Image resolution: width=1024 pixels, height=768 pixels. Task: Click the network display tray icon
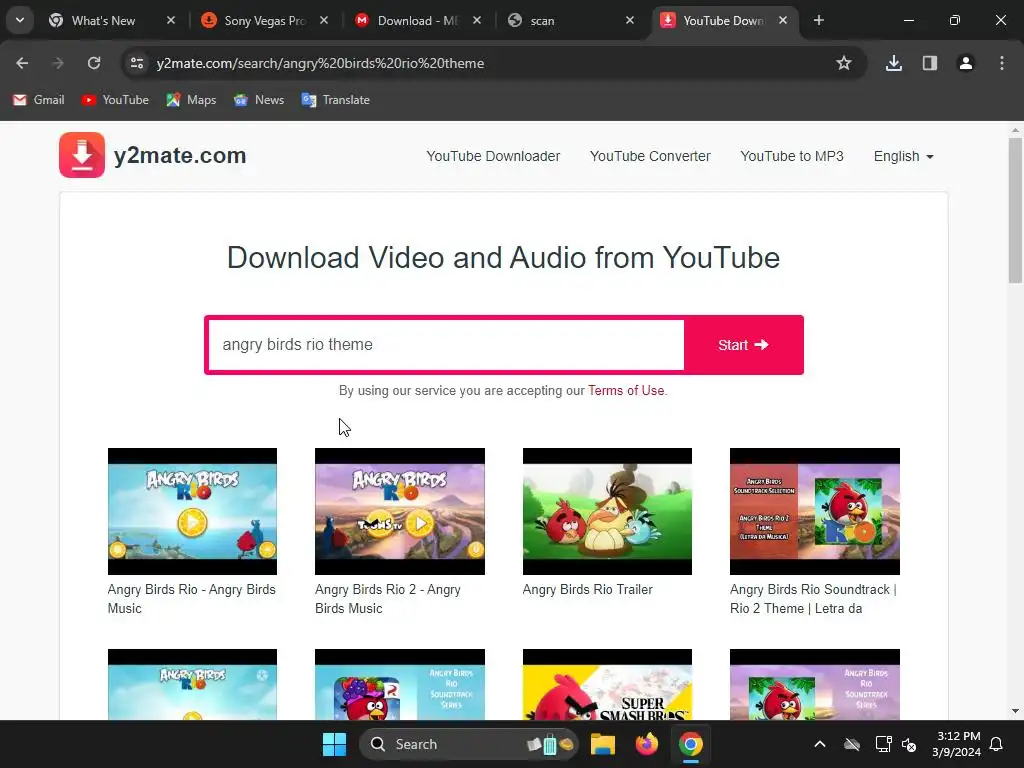coord(883,744)
